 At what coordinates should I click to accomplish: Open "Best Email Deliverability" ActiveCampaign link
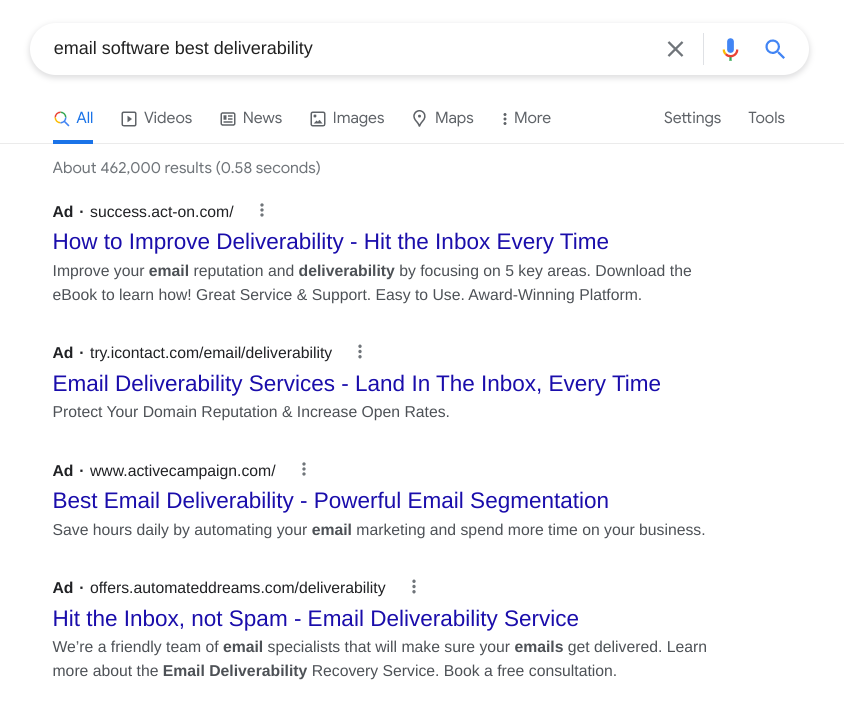[330, 501]
